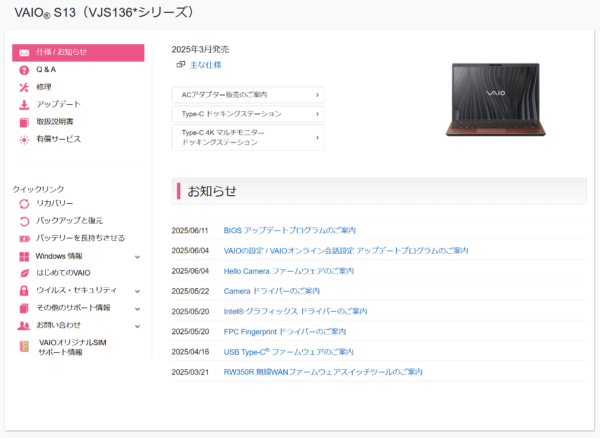Click the Type-C 4K マルチモニター docking station button
600x438 pixels.
(248, 137)
